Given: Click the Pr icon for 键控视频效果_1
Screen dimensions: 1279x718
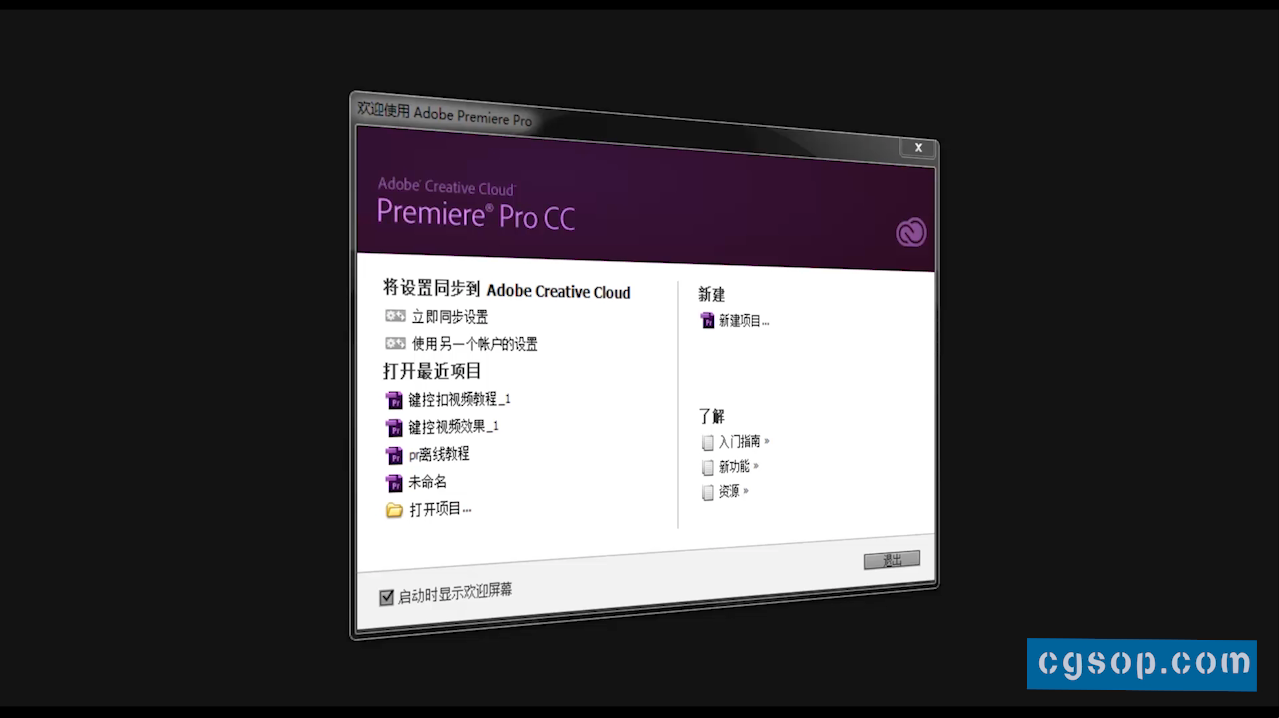Looking at the screenshot, I should 394,428.
